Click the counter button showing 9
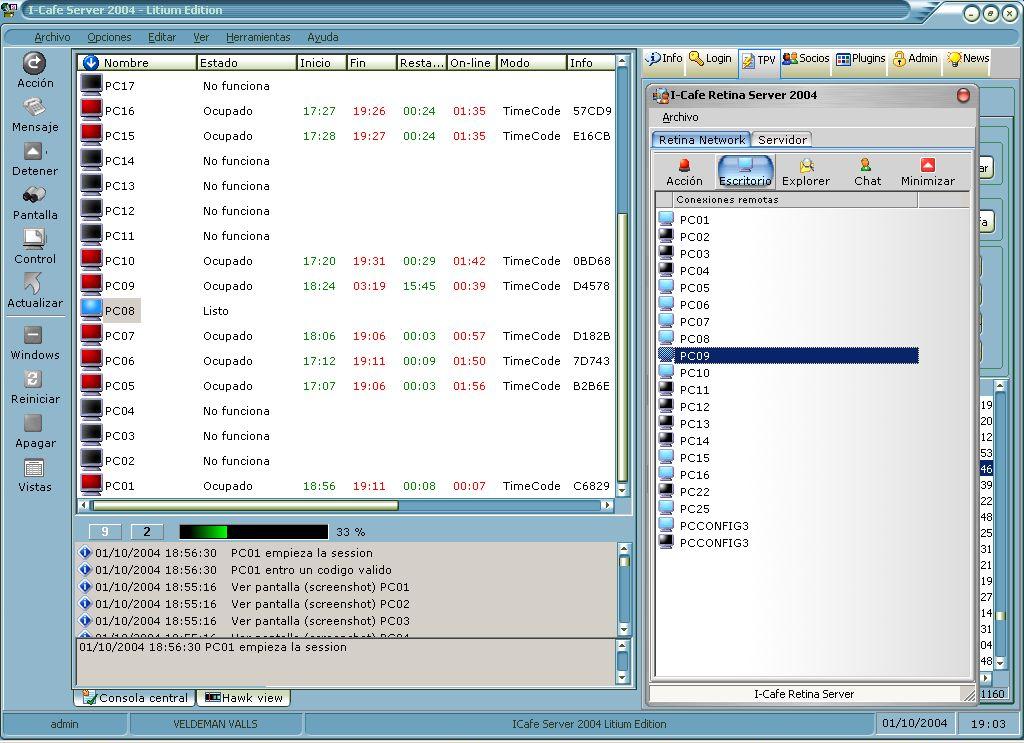 104,531
